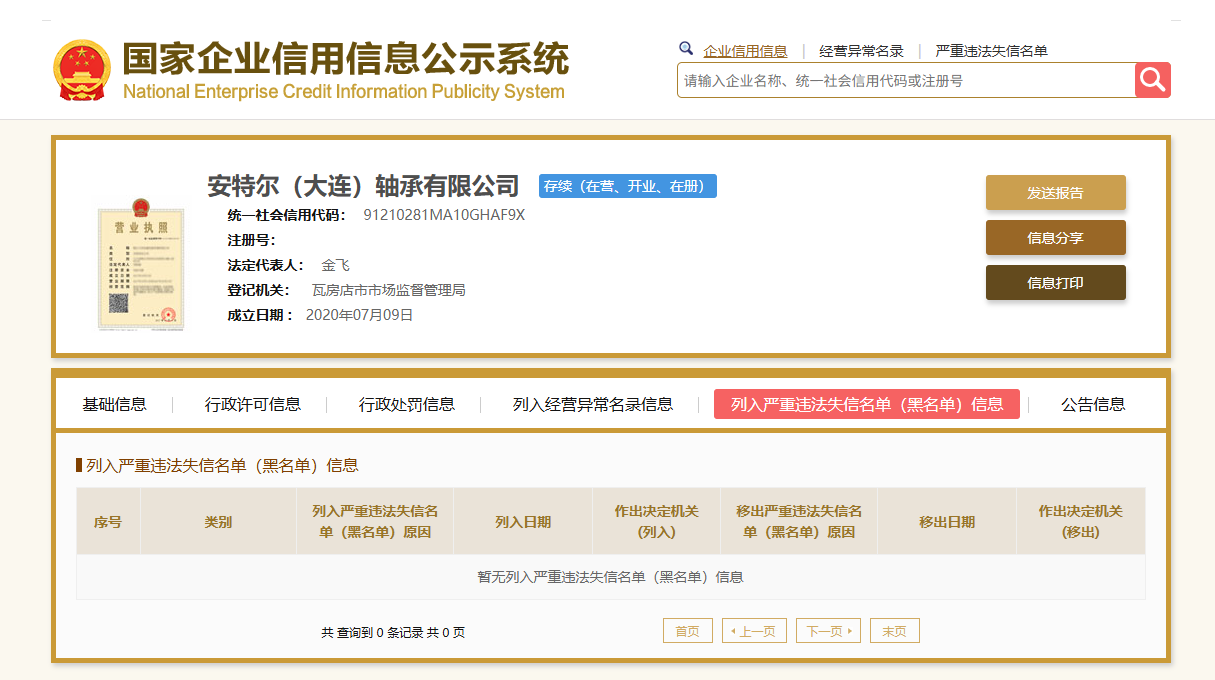The height and width of the screenshot is (680, 1215).
Task: Click the company name 安特尔（大连）轴承有限公司
Action: [364, 186]
